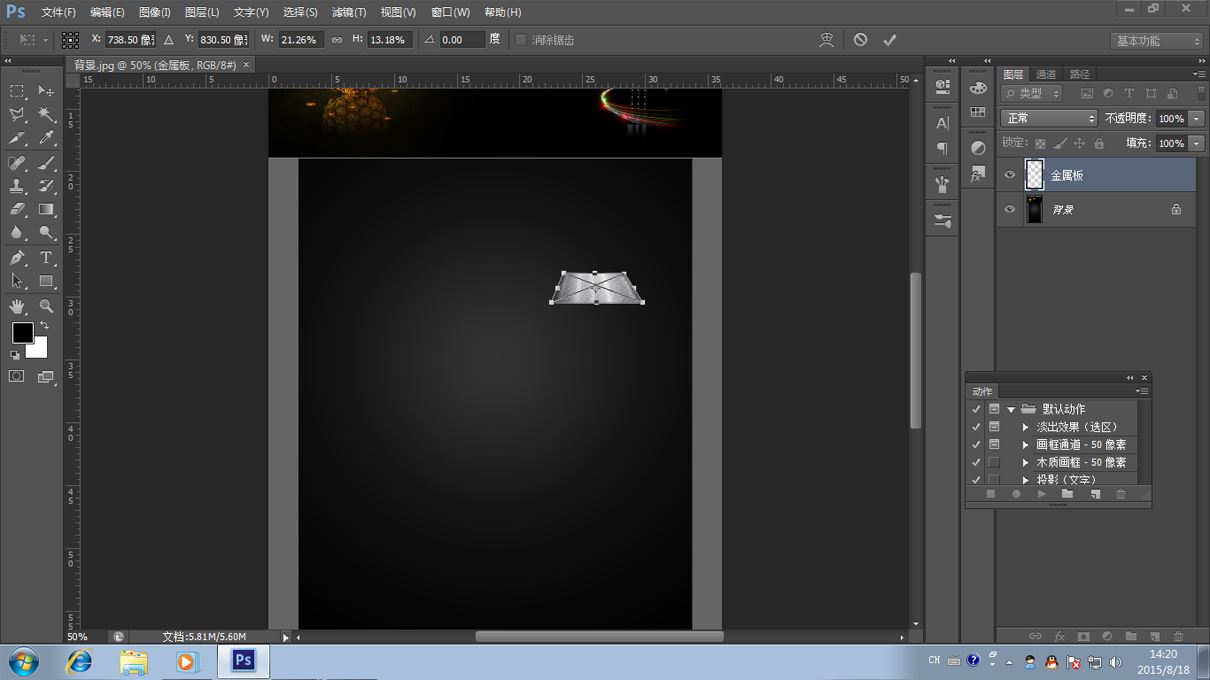Swap foreground and background colors
Image resolution: width=1210 pixels, height=680 pixels.
44,326
